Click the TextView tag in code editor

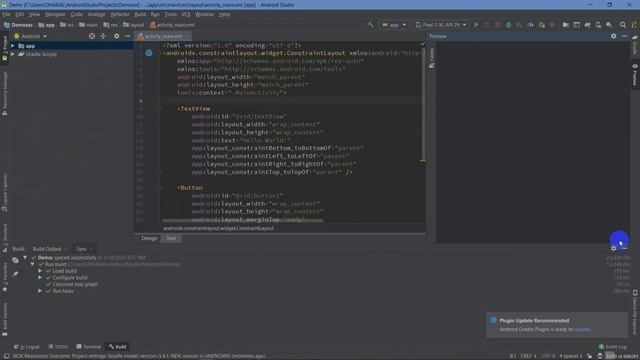click(x=194, y=109)
